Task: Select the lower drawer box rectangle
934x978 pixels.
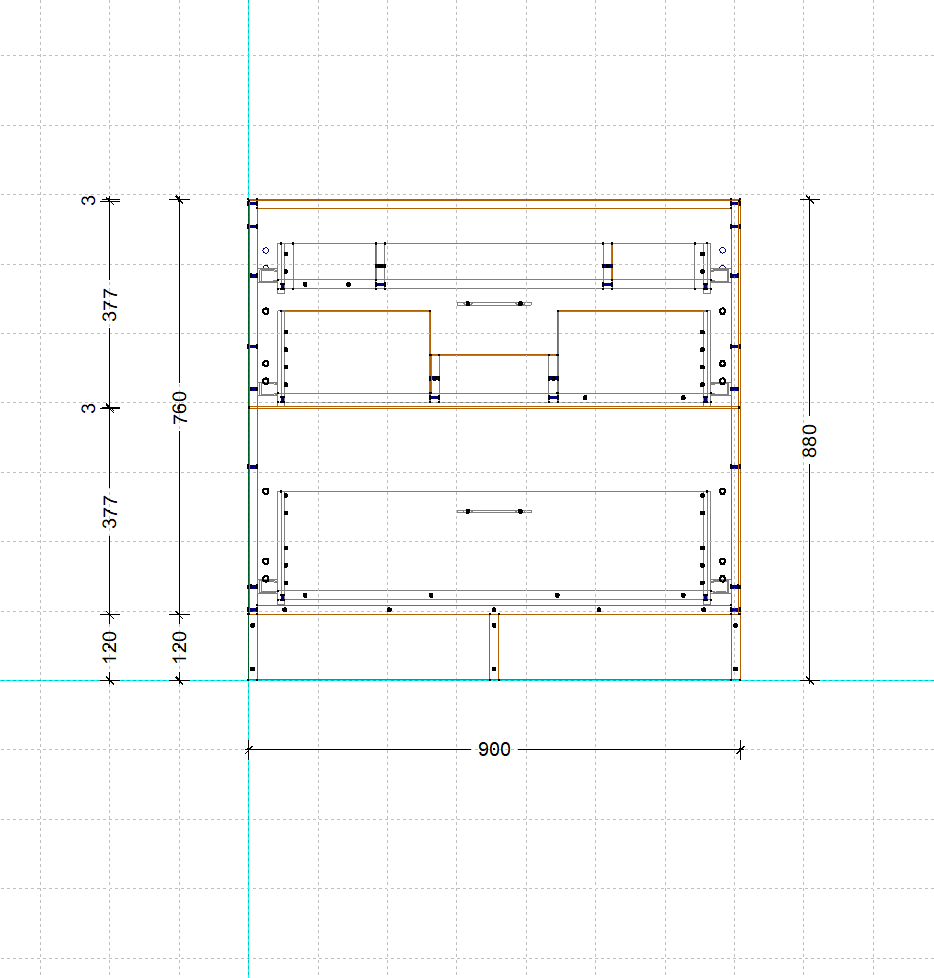Action: (x=493, y=545)
